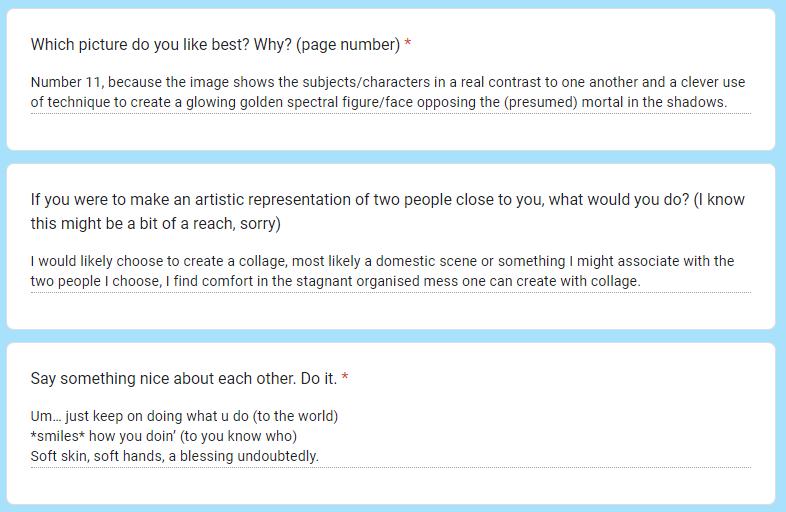Viewport: 786px width, 512px height.
Task: Focus the artistic representation answer text box
Action: (x=390, y=271)
